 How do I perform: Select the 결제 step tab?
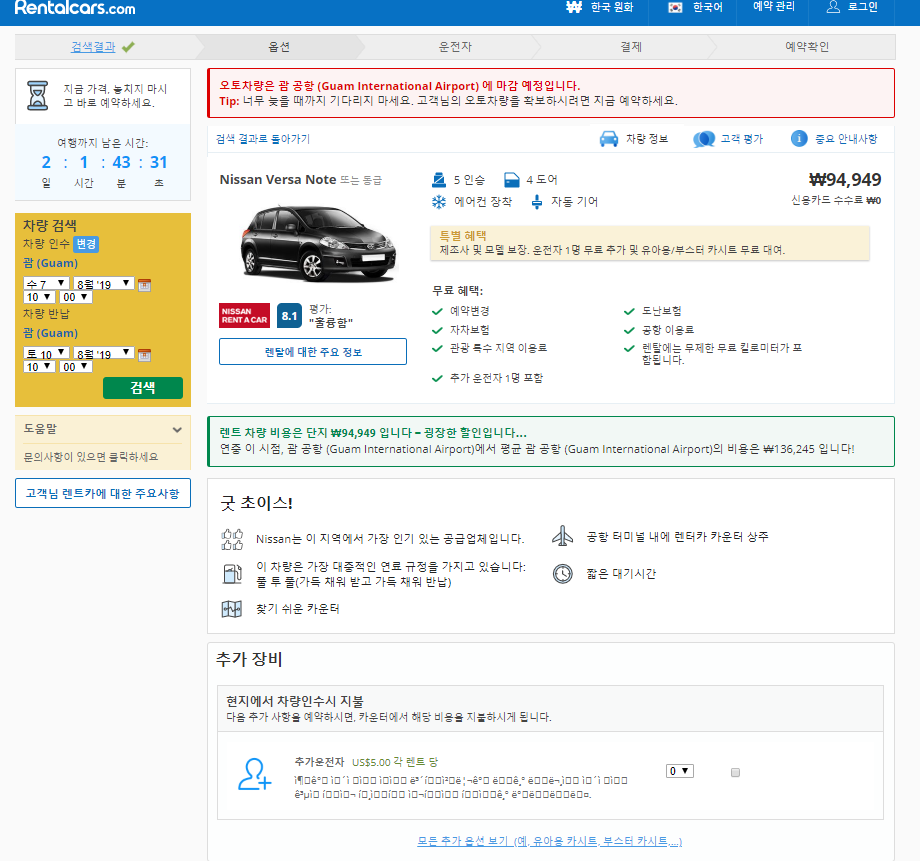point(631,47)
